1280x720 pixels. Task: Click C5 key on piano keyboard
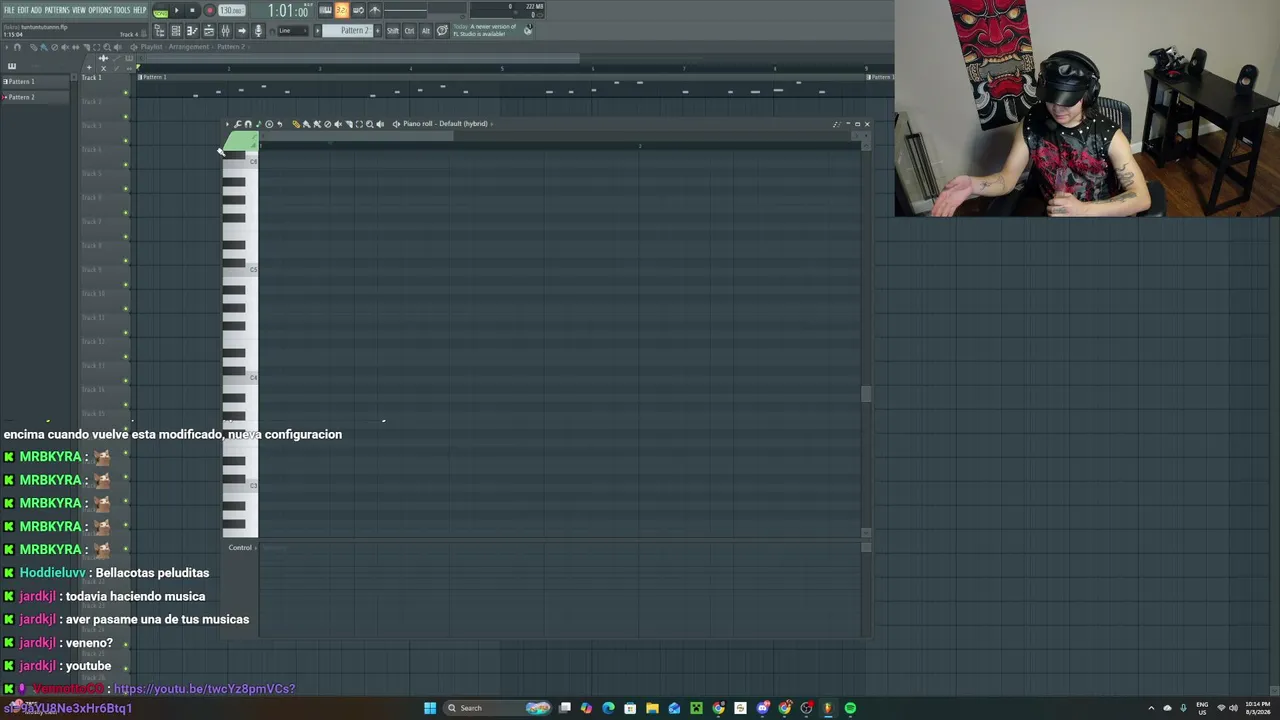[x=240, y=269]
